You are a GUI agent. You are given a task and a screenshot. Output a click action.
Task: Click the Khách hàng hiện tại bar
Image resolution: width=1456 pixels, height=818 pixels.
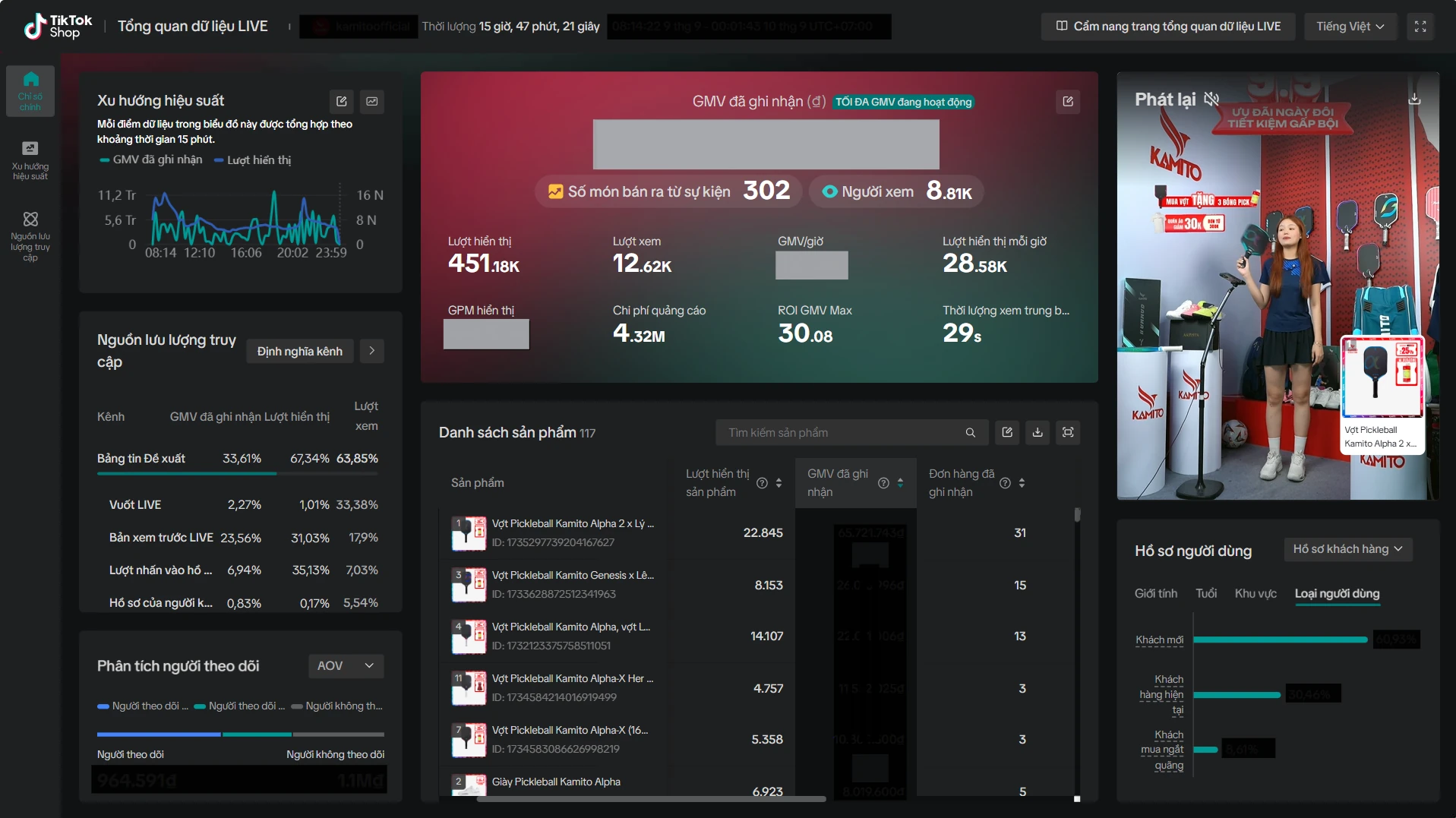pos(1237,694)
